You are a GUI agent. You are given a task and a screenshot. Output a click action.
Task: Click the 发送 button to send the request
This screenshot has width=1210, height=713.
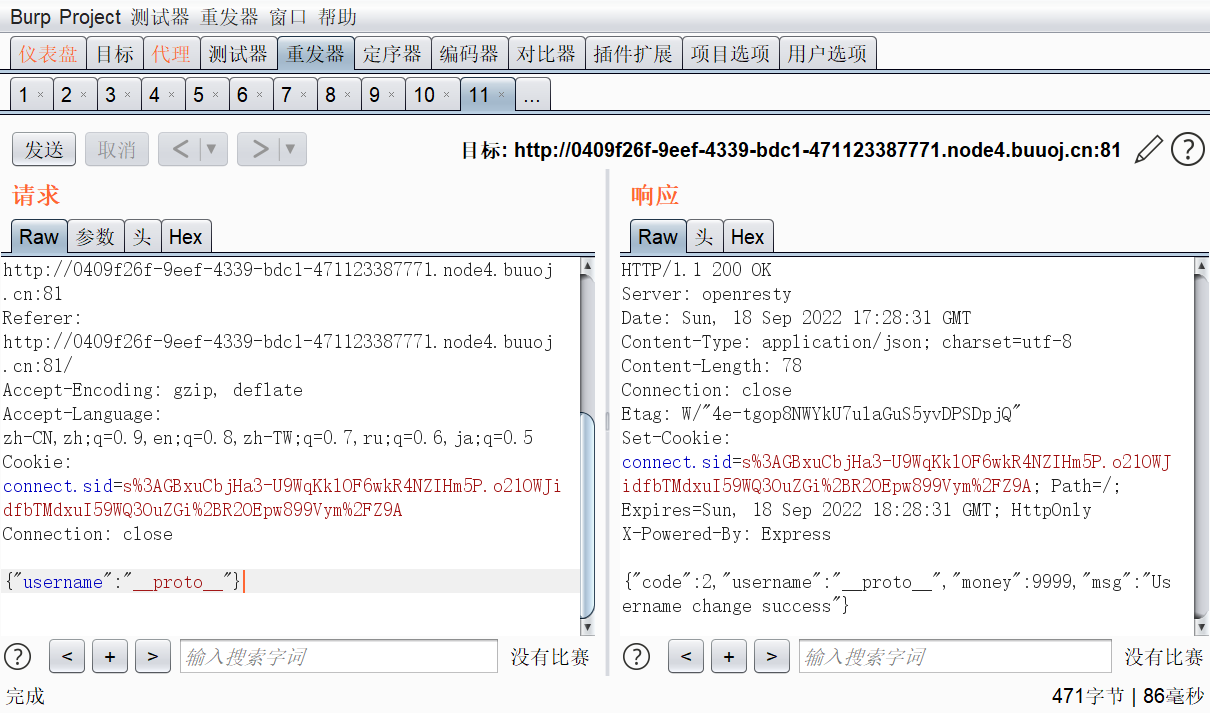(x=43, y=149)
